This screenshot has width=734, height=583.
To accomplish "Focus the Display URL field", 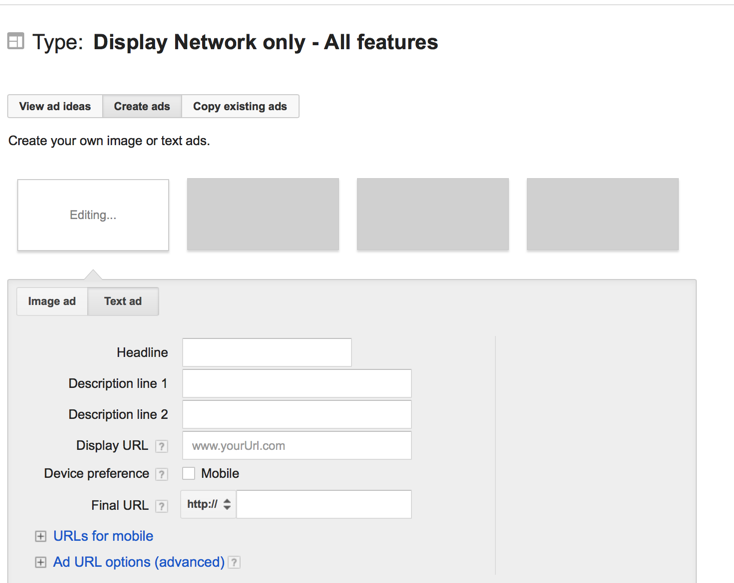I will 297,445.
